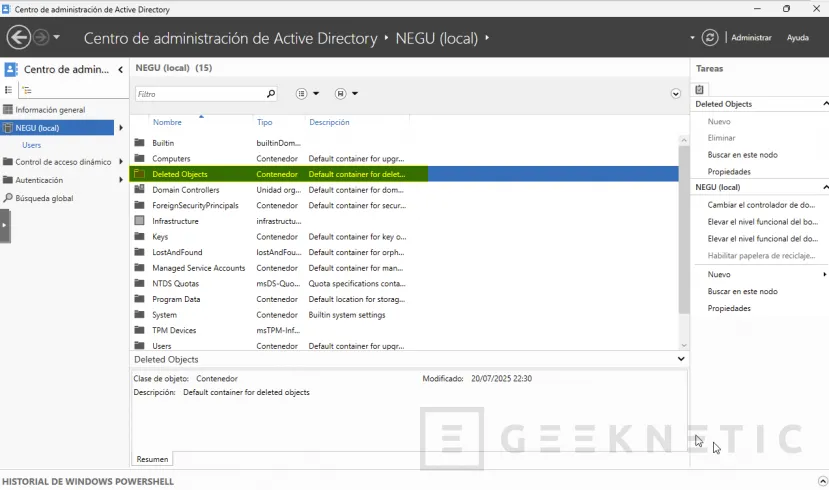Image resolution: width=829 pixels, height=490 pixels.
Task: Select NEGU (local) node in navigation
Action: pos(57,127)
